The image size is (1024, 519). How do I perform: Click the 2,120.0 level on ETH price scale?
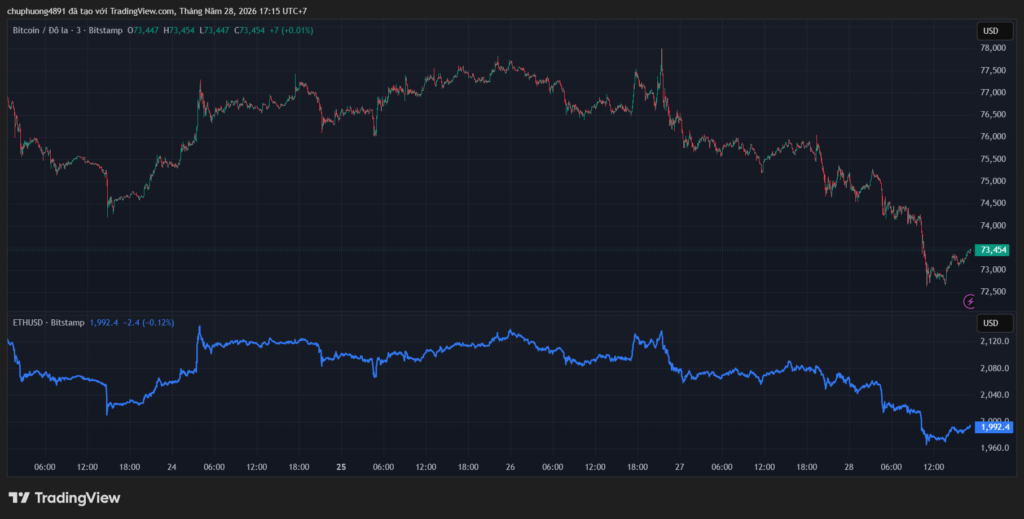(993, 341)
